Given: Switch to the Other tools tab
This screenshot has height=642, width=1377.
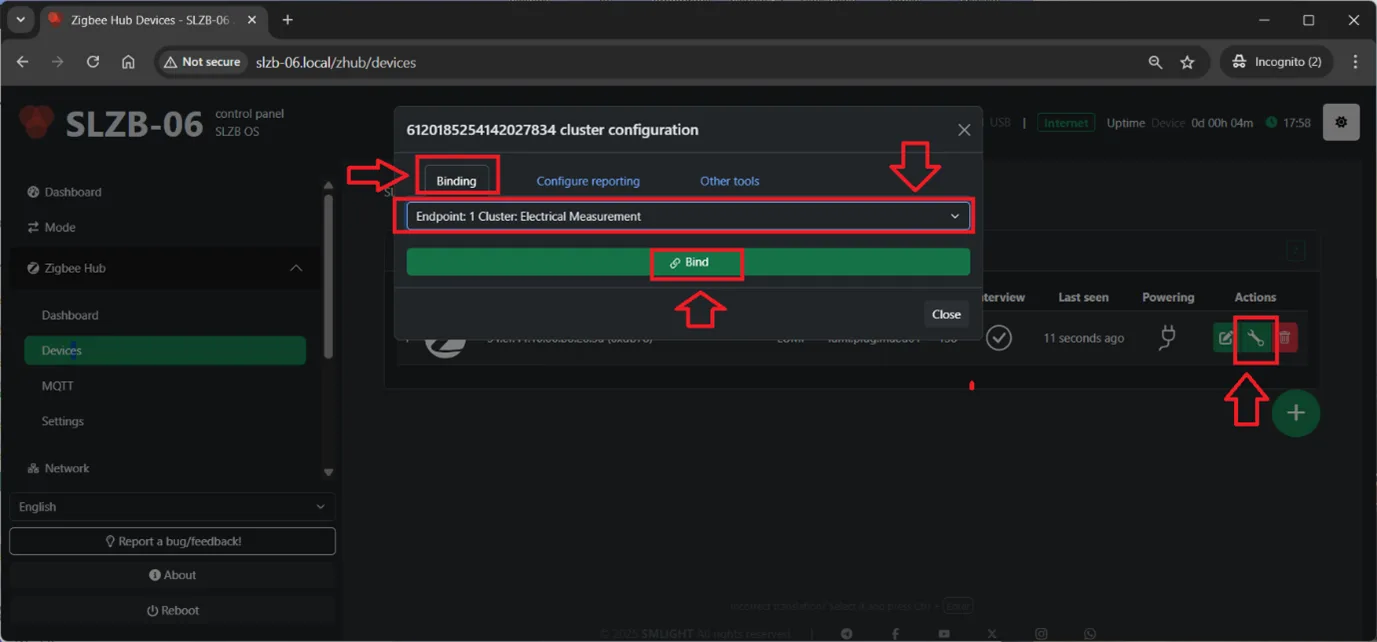Looking at the screenshot, I should point(729,181).
